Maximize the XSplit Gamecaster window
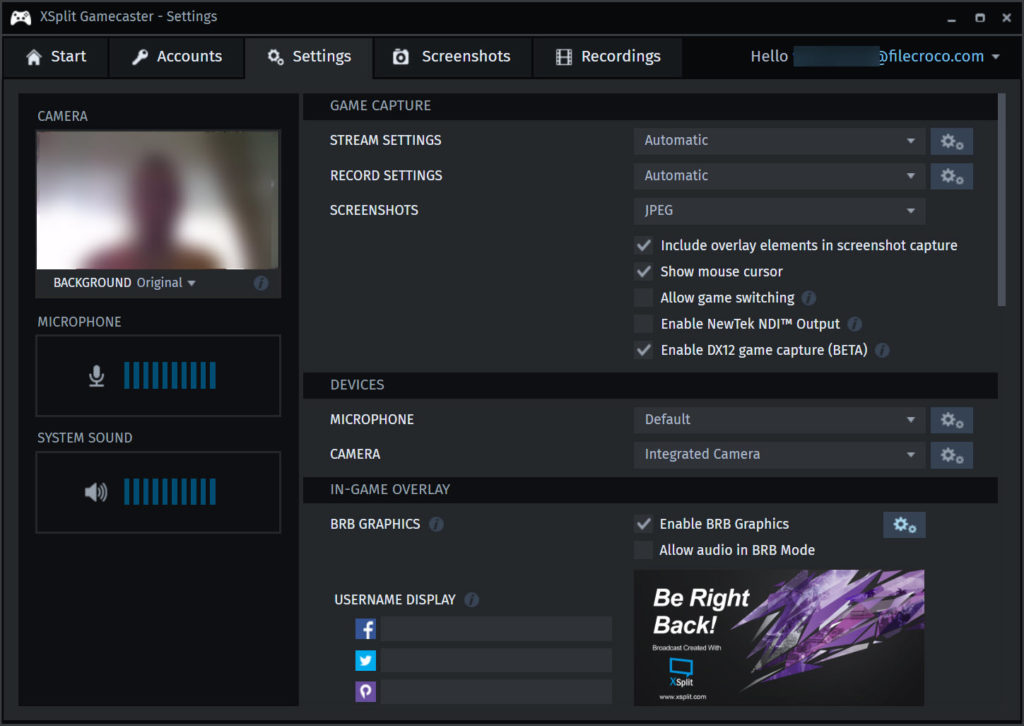Image resolution: width=1024 pixels, height=726 pixels. coord(980,18)
